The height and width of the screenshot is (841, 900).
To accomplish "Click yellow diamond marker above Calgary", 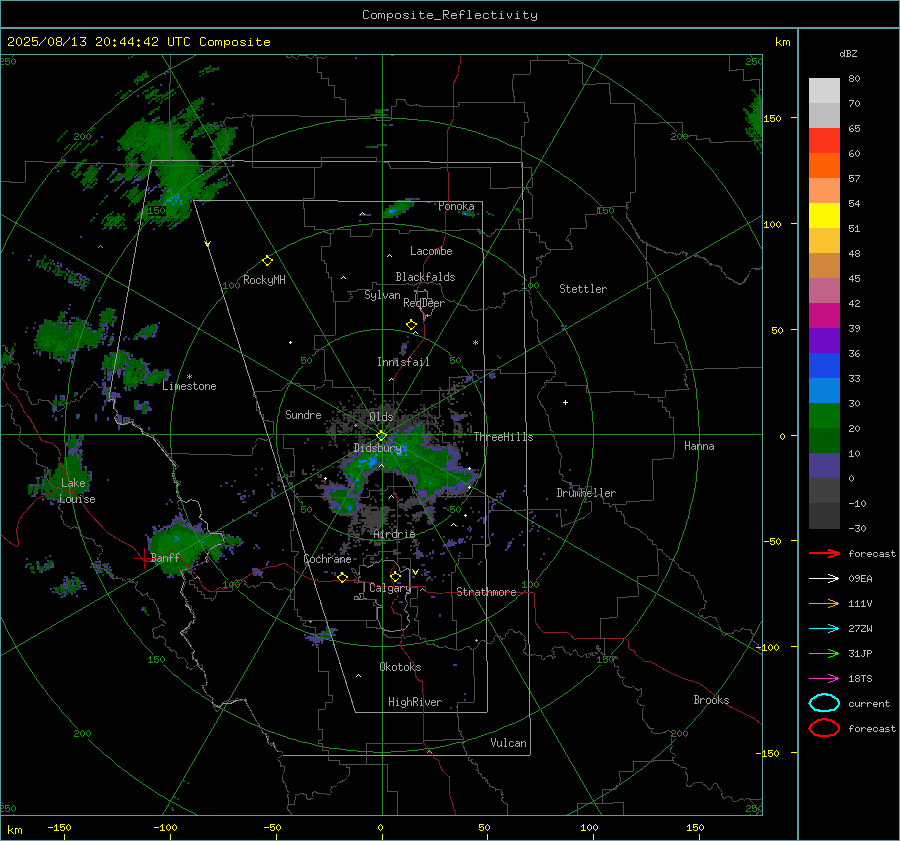I will tap(395, 576).
